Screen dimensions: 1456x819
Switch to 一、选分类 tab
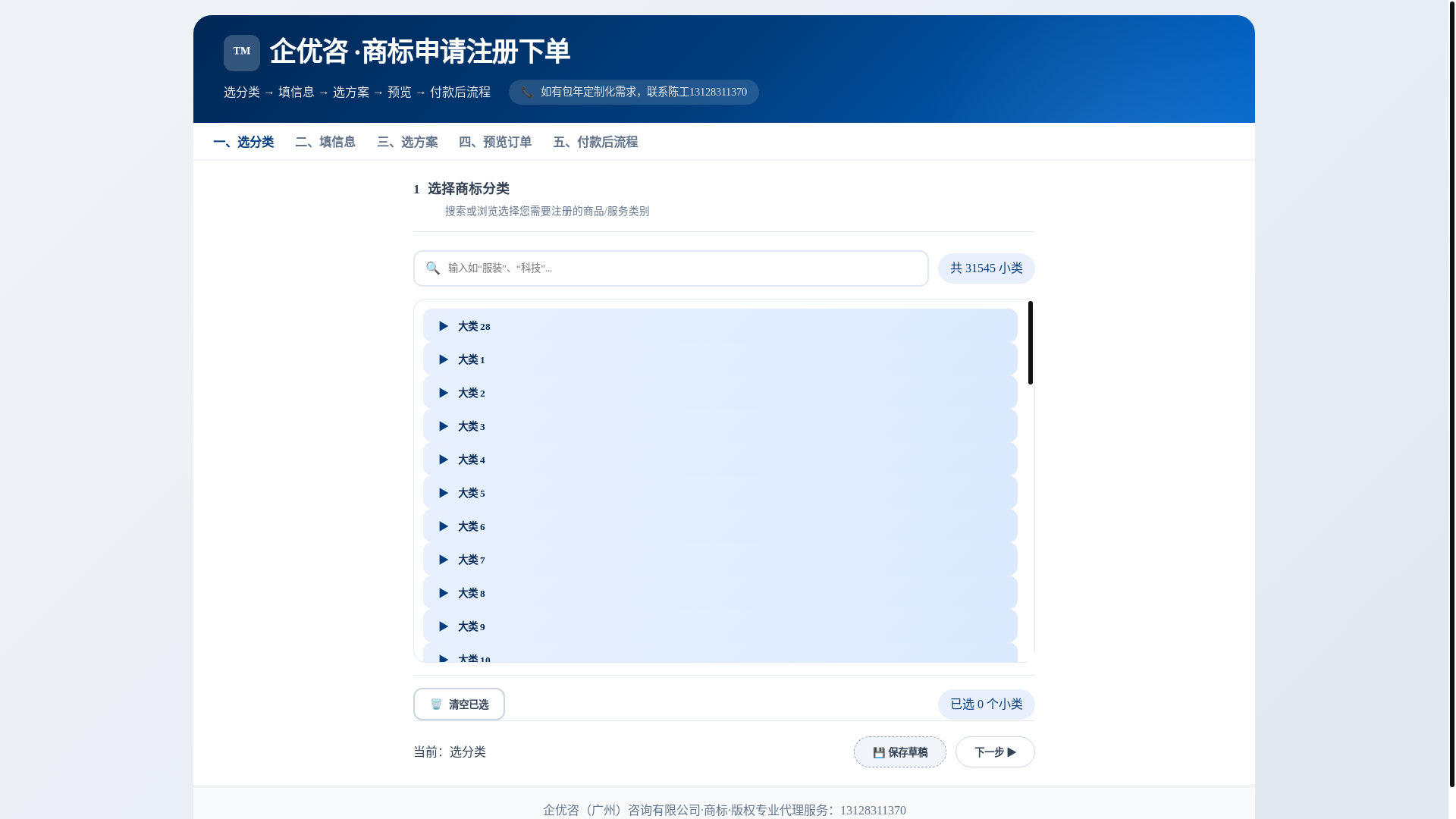pos(243,142)
